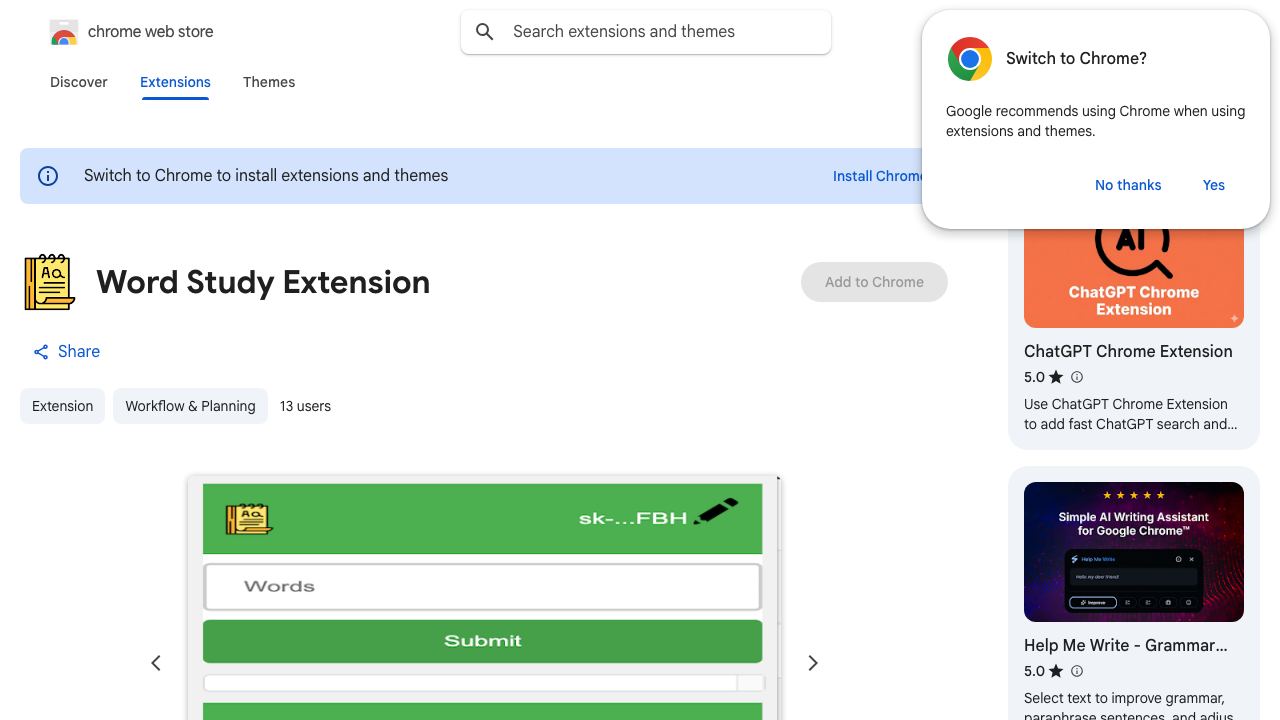The height and width of the screenshot is (720, 1280).
Task: Show the previous screenshot with left arrow
Action: [156, 663]
